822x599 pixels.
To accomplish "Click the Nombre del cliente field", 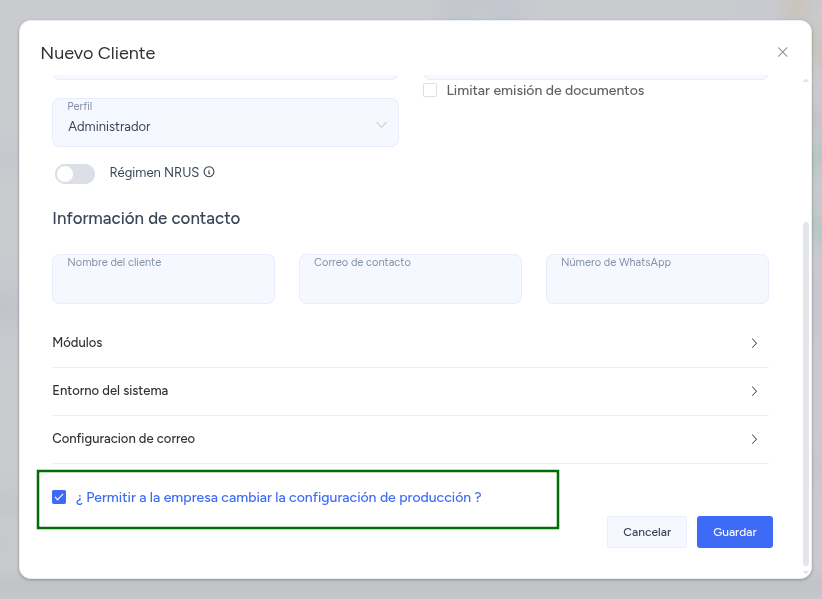I will [x=164, y=279].
